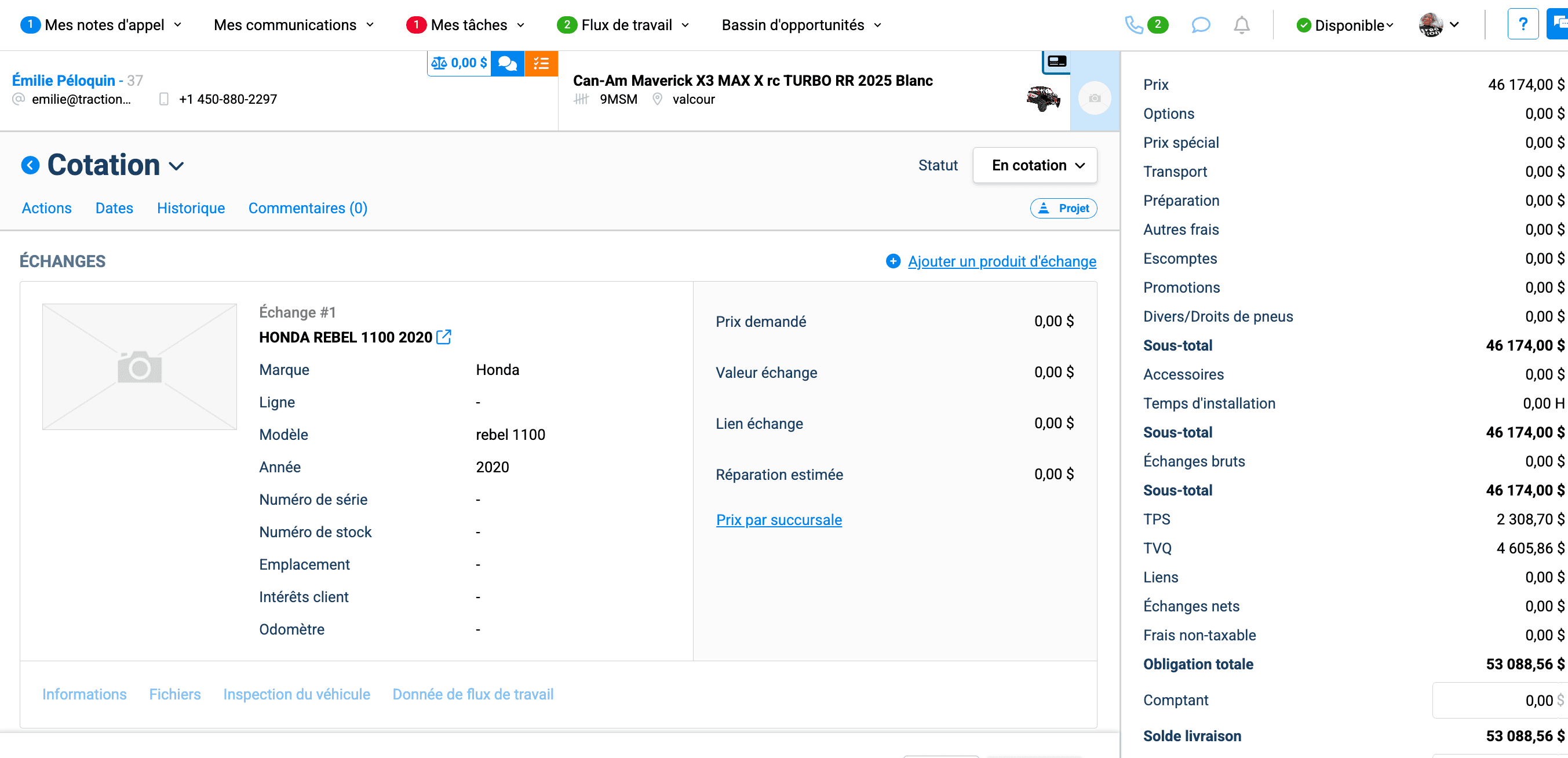Click the TVQ 4 605,86 $ amount
1568x758 pixels.
point(1530,549)
